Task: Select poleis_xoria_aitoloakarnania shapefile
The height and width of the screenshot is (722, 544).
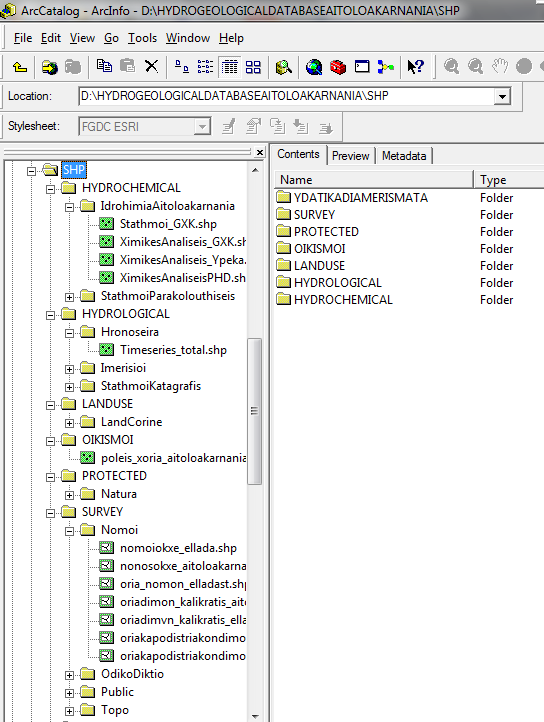Action: pyautogui.click(x=173, y=458)
